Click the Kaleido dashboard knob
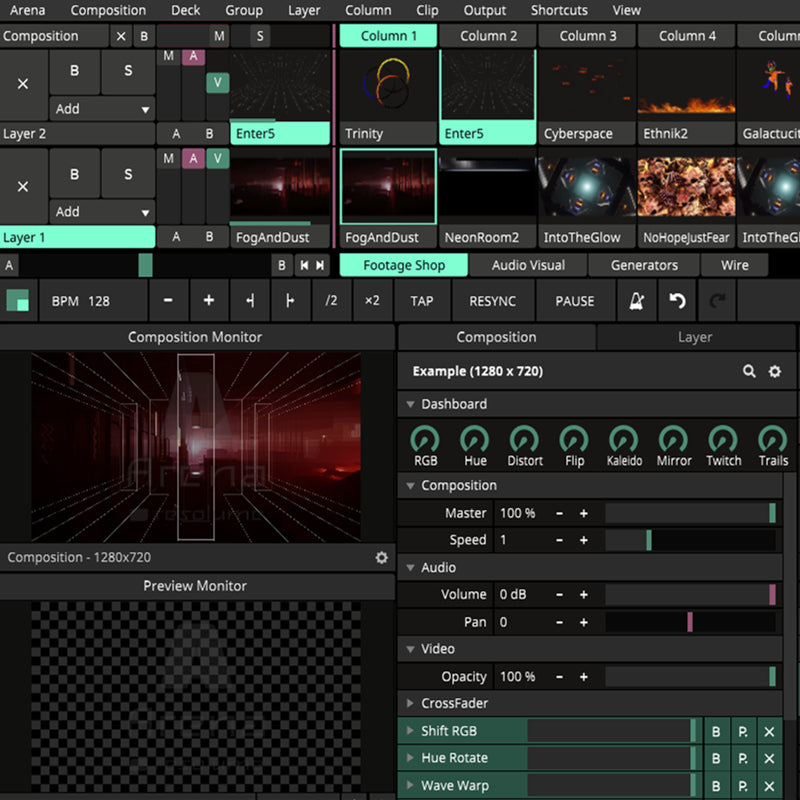Screen dimensions: 800x800 click(624, 439)
